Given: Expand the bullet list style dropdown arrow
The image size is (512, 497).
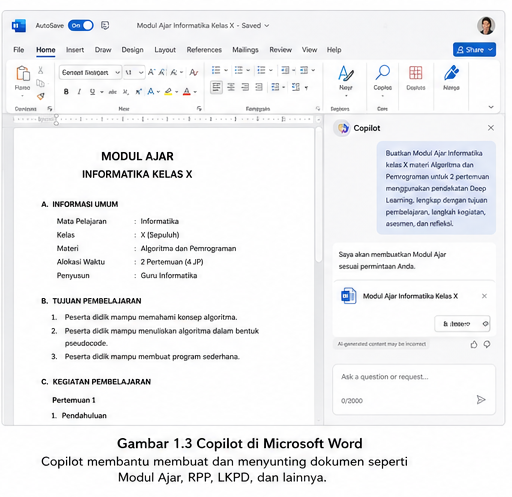Looking at the screenshot, I should 226,70.
